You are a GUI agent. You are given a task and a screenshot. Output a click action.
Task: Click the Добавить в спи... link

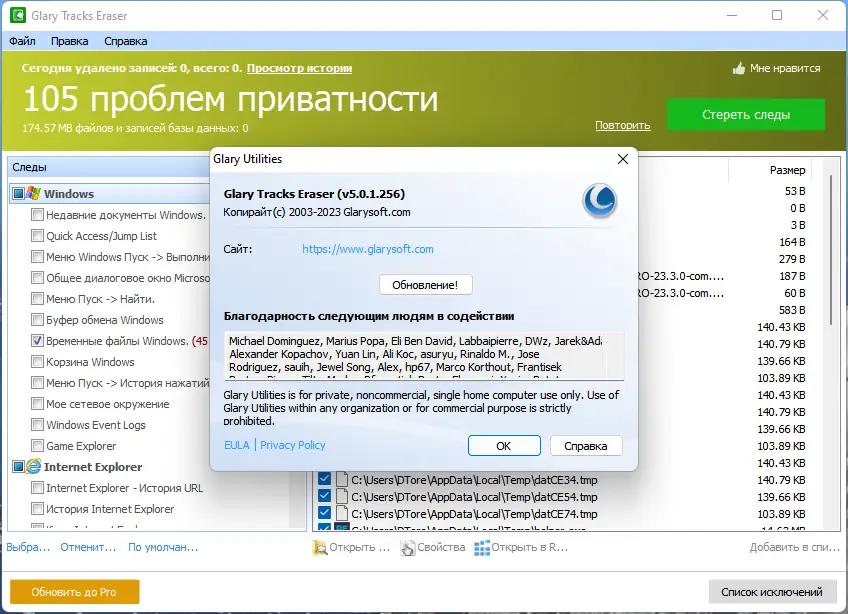click(794, 547)
